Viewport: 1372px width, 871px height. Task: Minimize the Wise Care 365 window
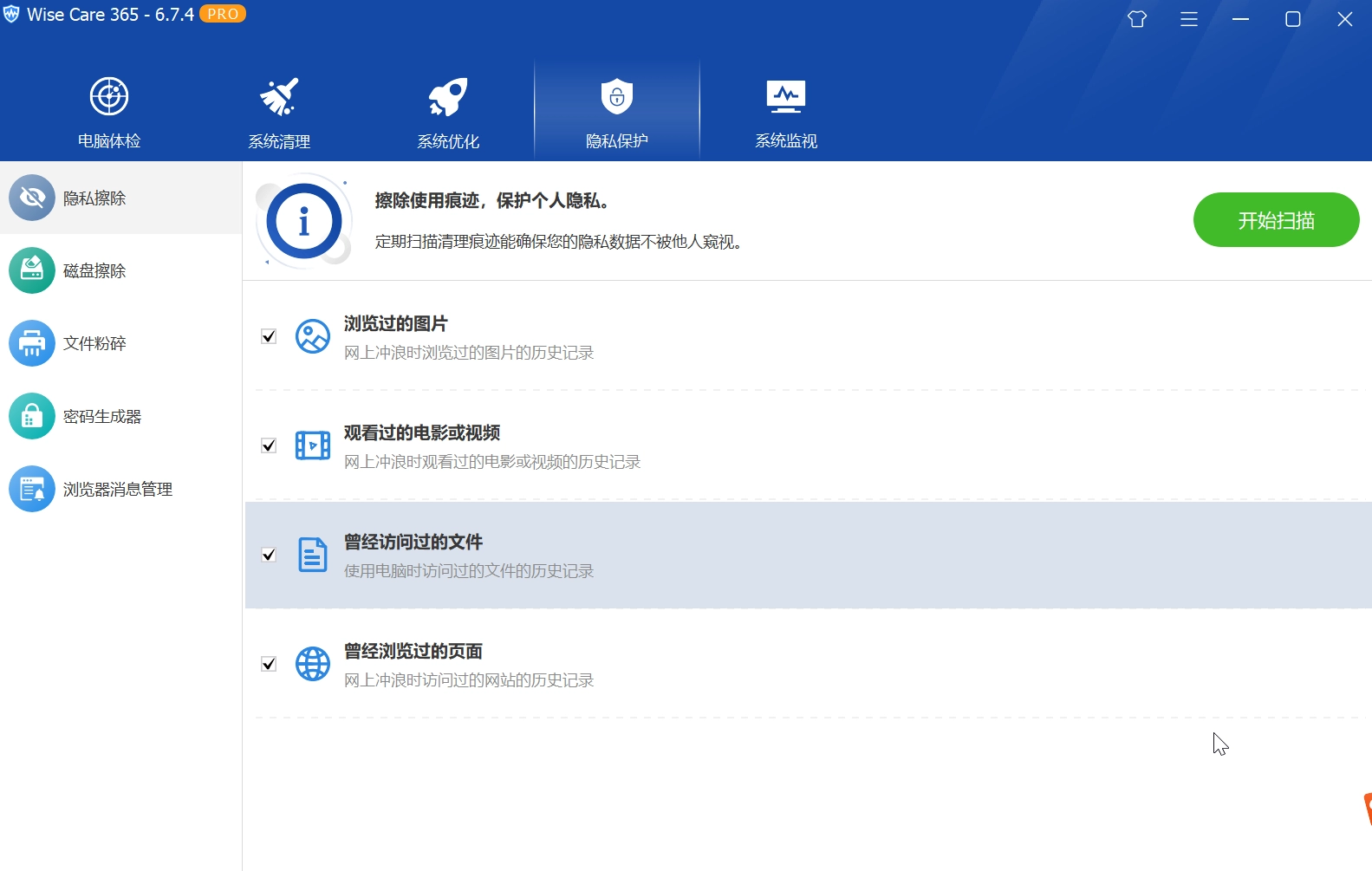point(1241,19)
